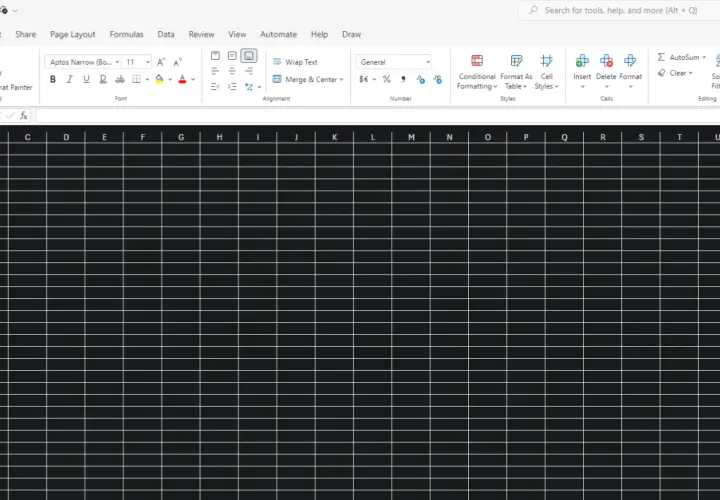The image size is (720, 500).
Task: Decrease indent icon
Action: [215, 86]
